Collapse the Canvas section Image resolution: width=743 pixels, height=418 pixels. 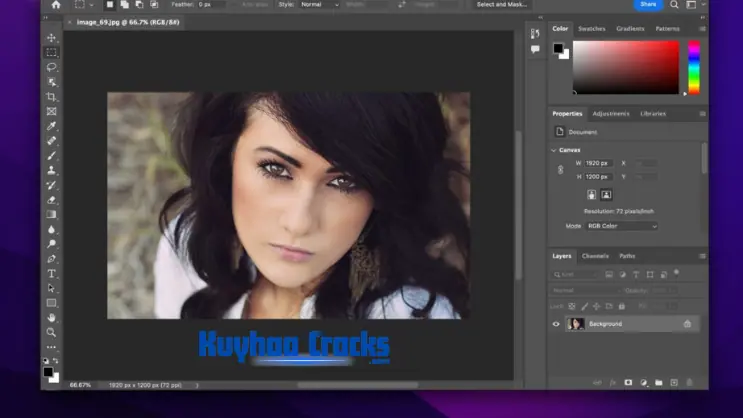coord(554,150)
